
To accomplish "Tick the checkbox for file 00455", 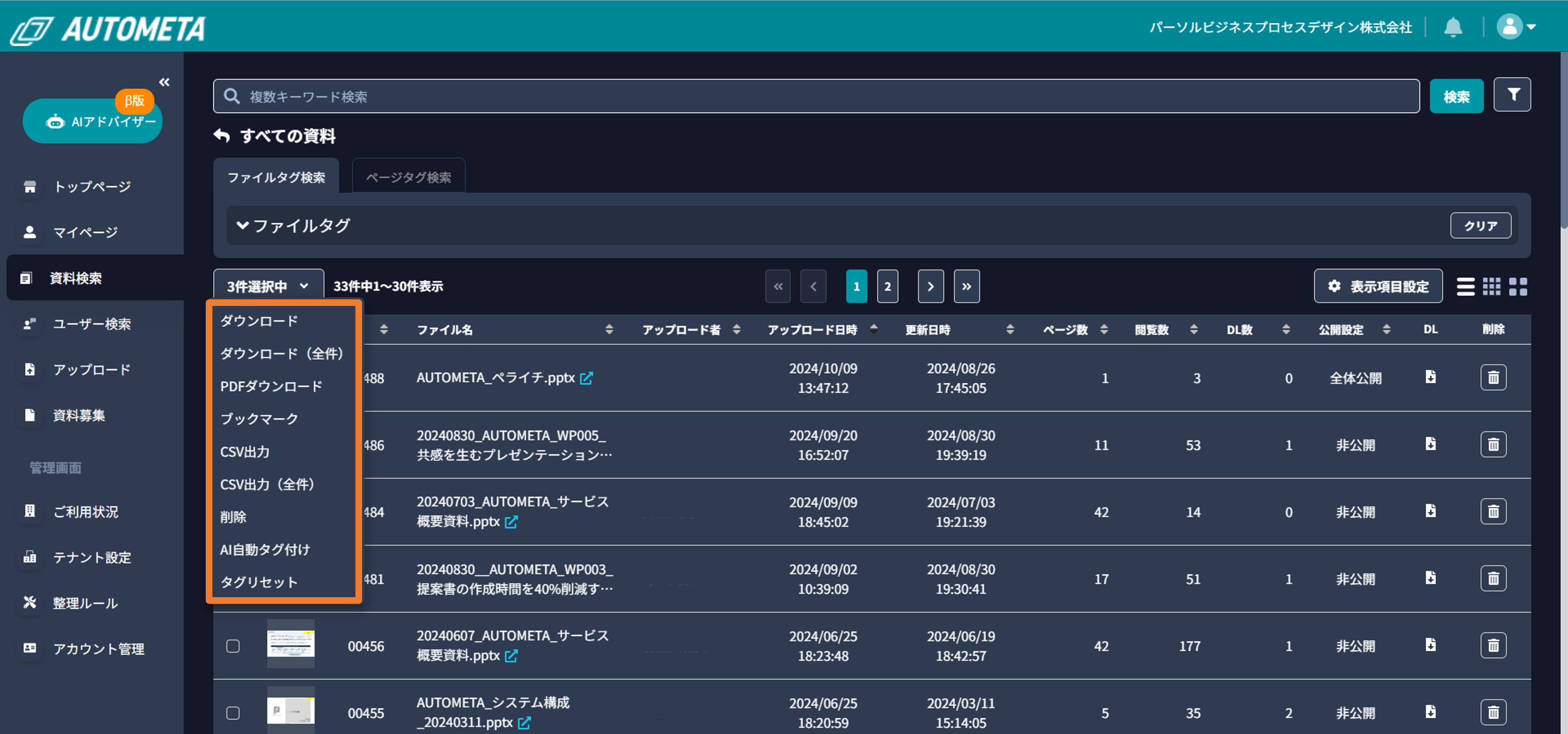I will click(233, 713).
